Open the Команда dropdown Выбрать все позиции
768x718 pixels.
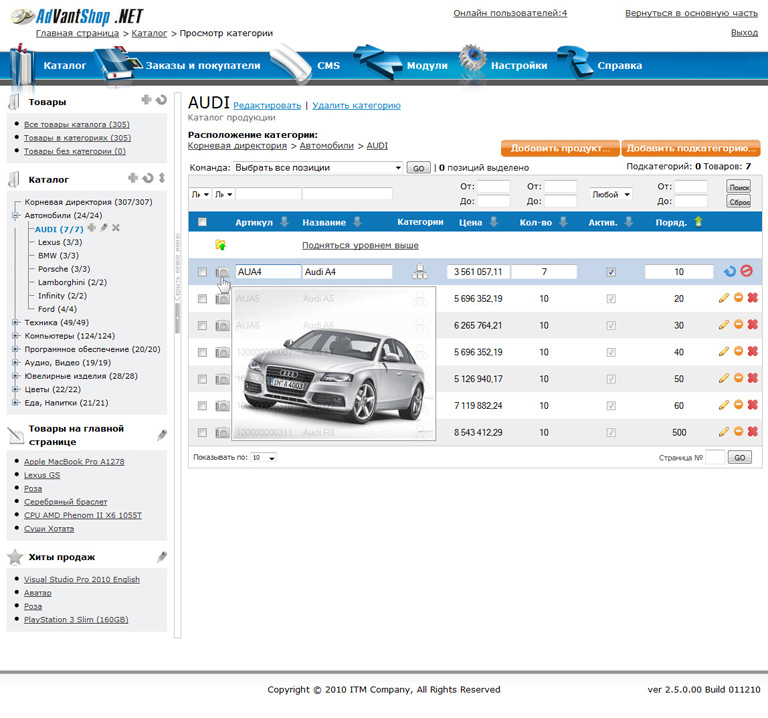pos(318,168)
